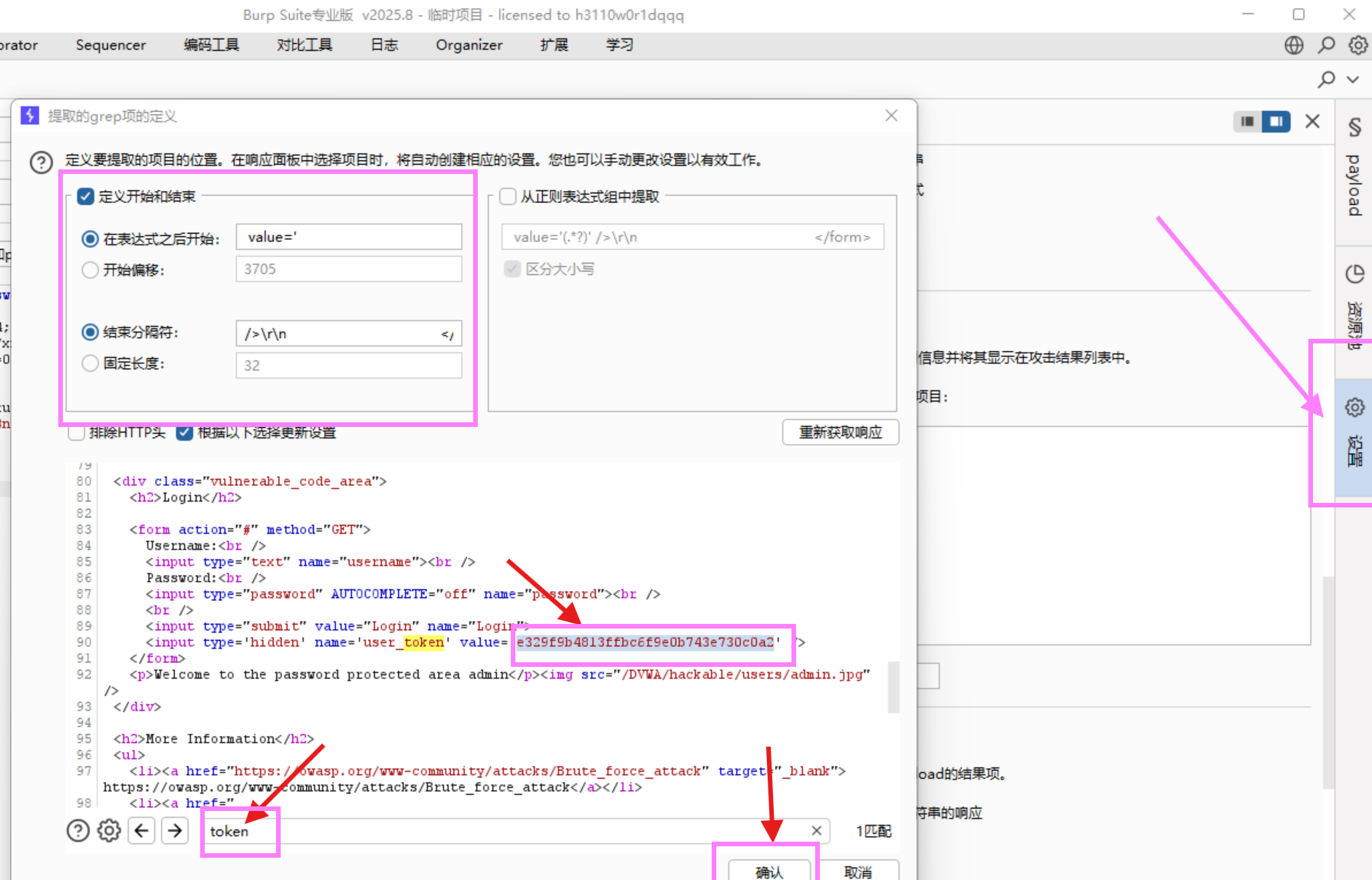Click the start offset field 3705
Screen dimensions: 1372x880
(x=349, y=269)
